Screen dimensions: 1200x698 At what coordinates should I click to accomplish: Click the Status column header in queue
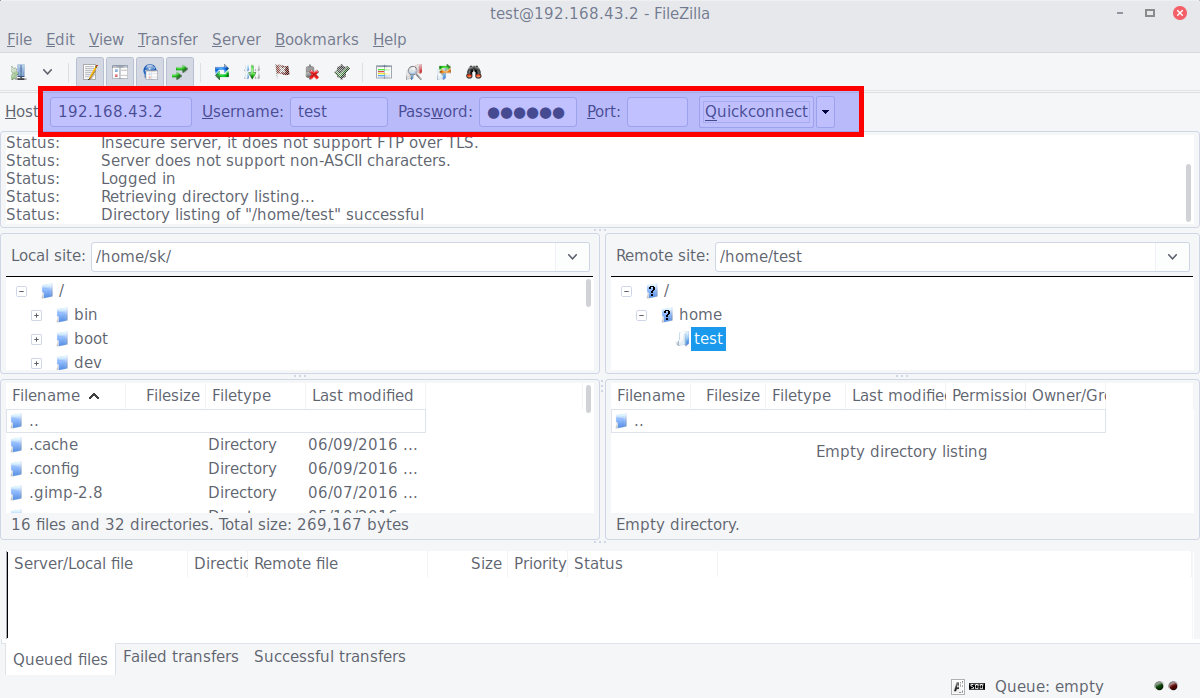643,564
